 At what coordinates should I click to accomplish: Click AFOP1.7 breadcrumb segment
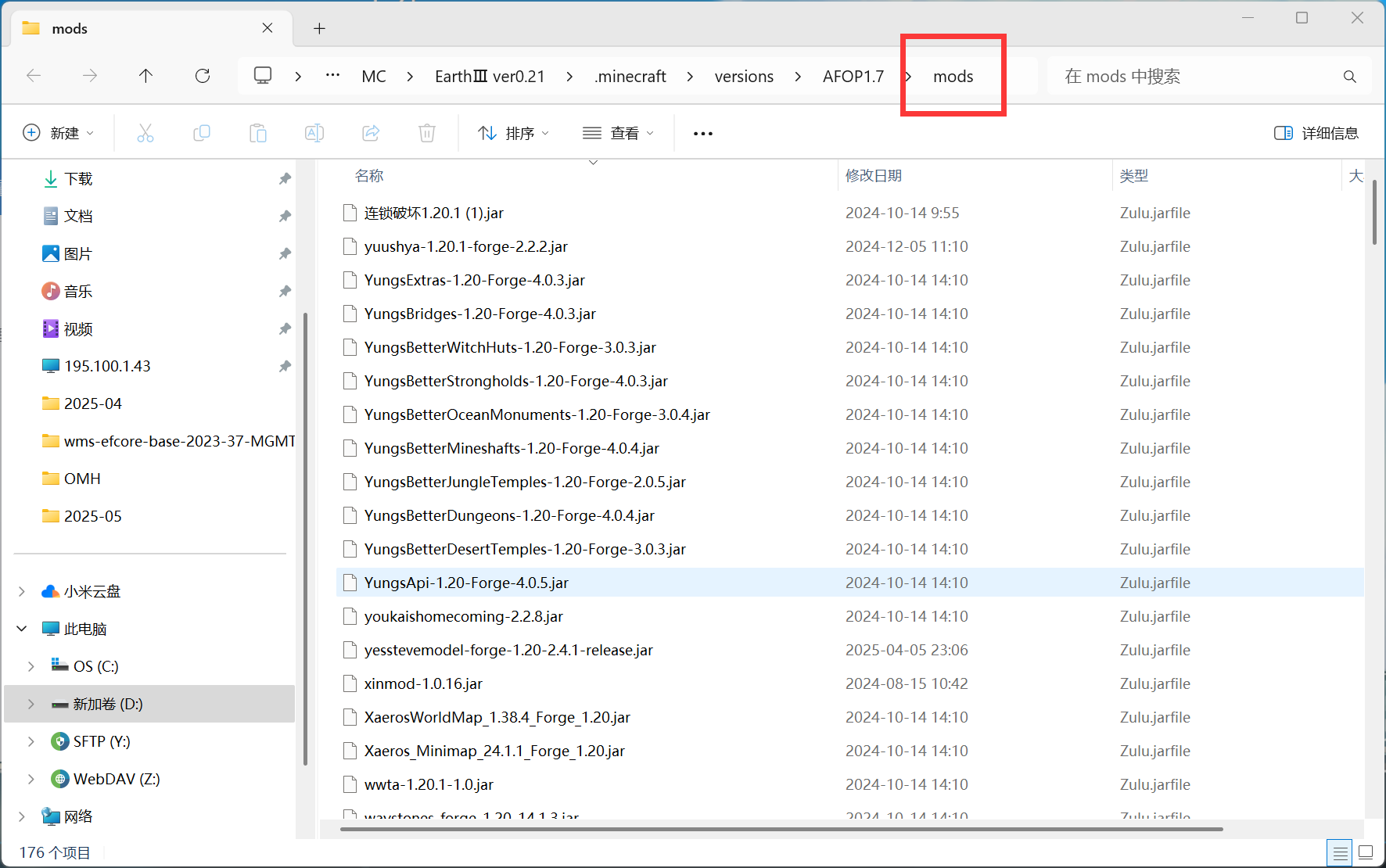coord(853,77)
